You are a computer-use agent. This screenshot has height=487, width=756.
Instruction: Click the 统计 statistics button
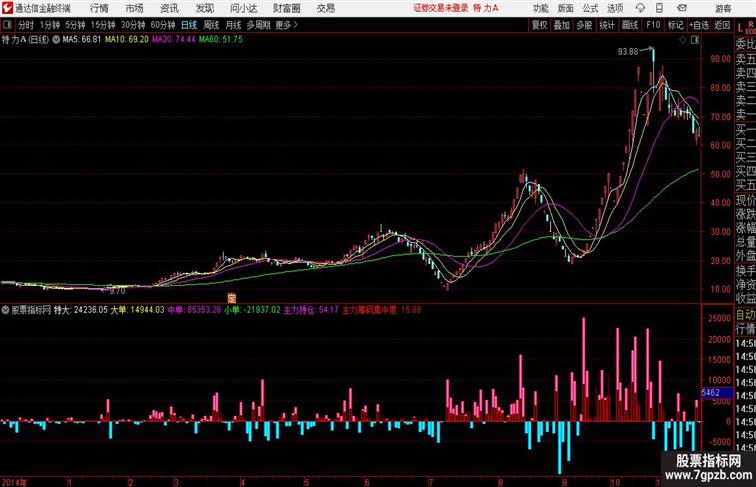click(x=607, y=25)
